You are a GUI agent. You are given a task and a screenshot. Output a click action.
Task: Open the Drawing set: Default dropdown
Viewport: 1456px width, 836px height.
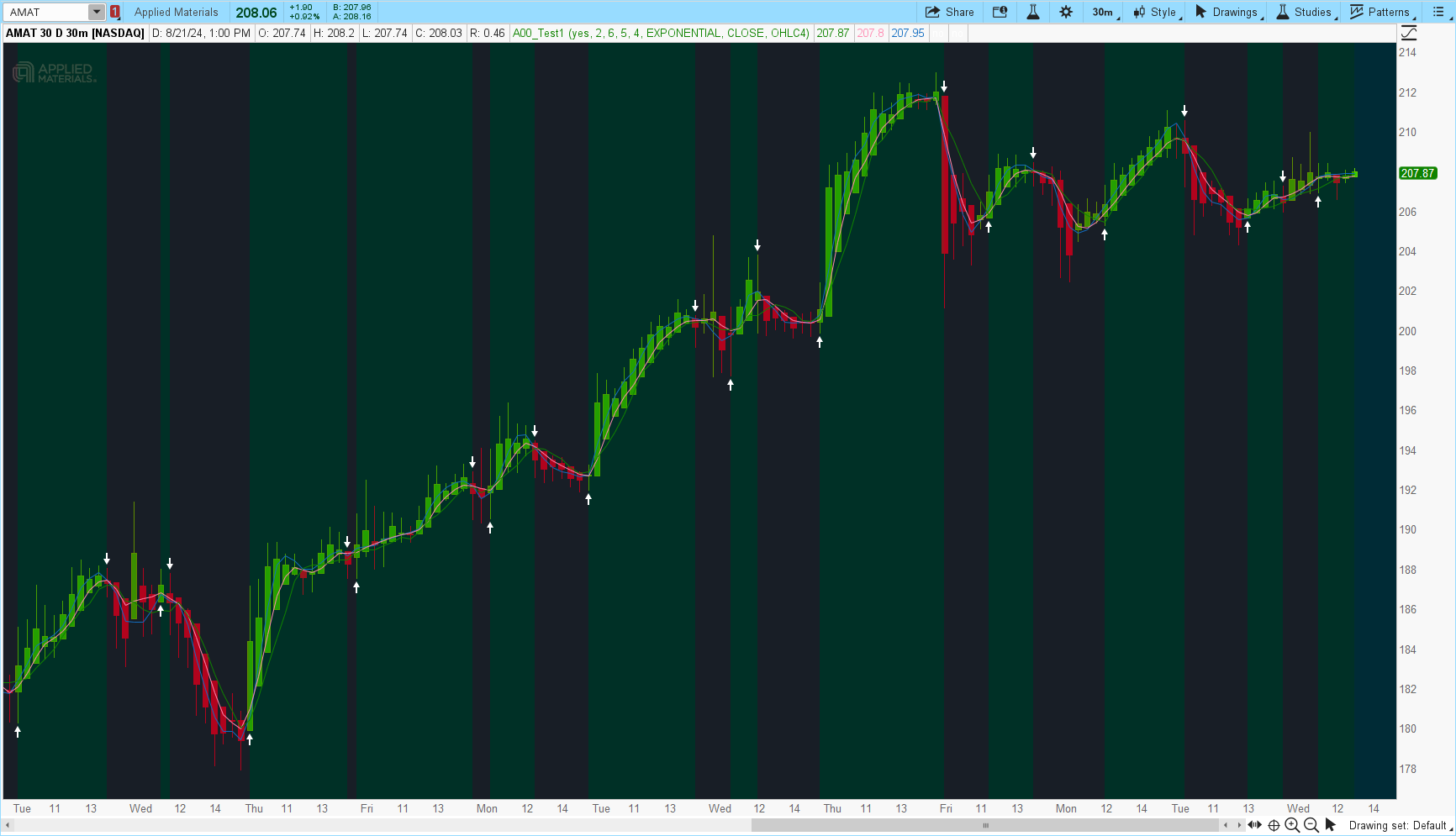tap(1401, 826)
